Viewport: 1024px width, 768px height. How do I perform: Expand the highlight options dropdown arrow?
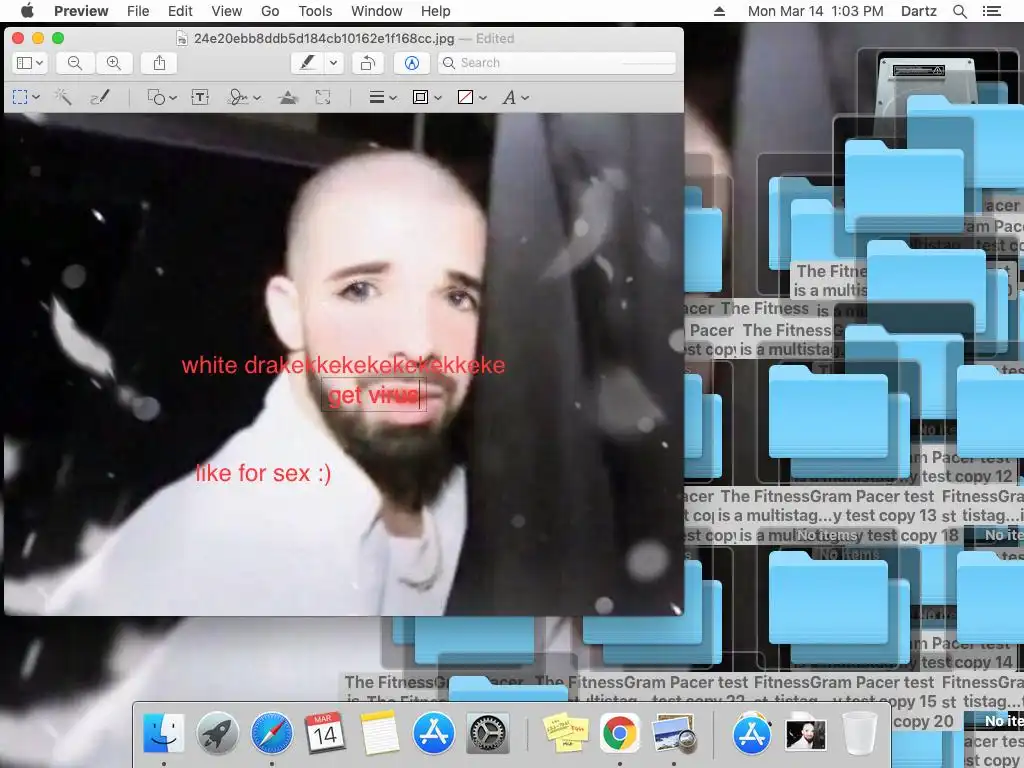pyautogui.click(x=334, y=63)
